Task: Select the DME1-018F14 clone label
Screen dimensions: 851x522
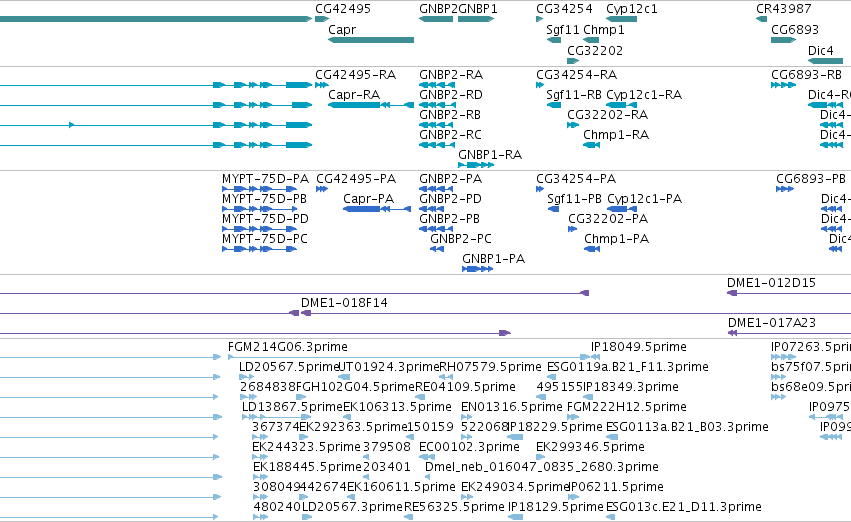Action: 344,303
